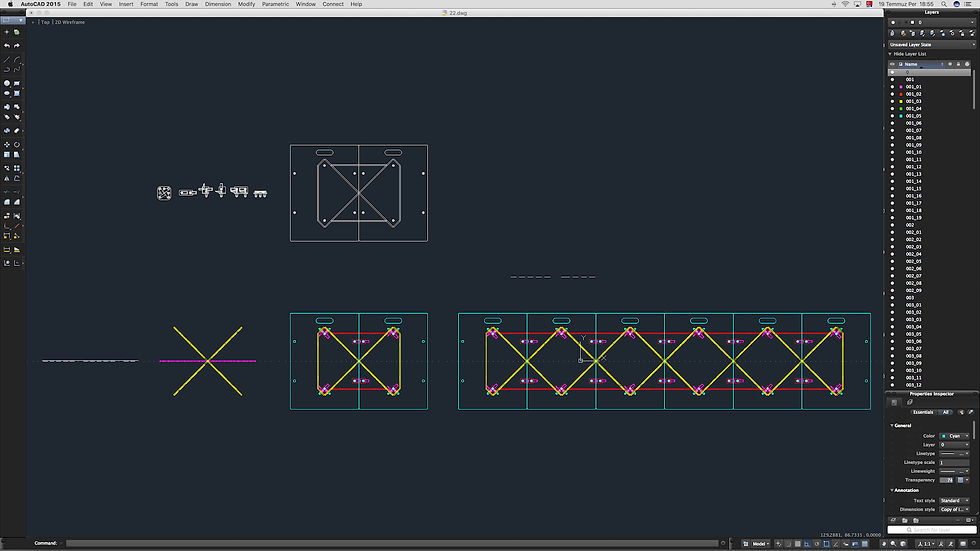This screenshot has width=980, height=551.
Task: Select the All filter button
Action: click(946, 412)
